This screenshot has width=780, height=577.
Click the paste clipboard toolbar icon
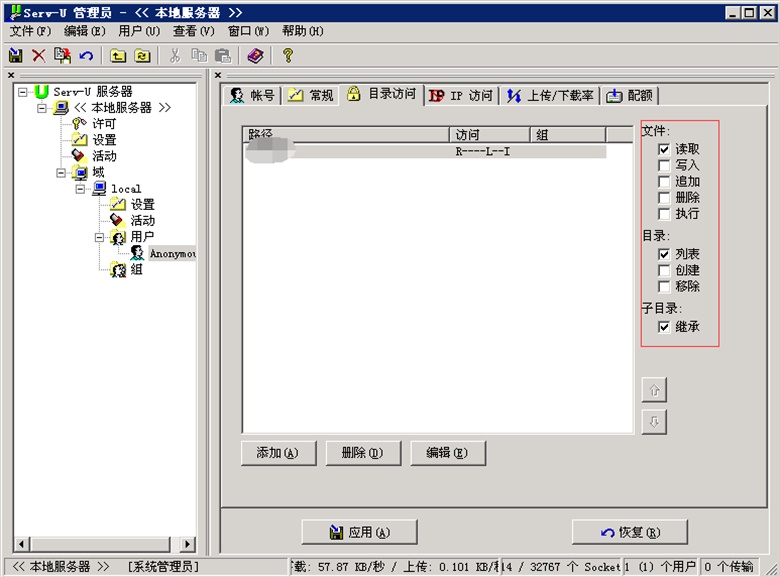[x=223, y=55]
